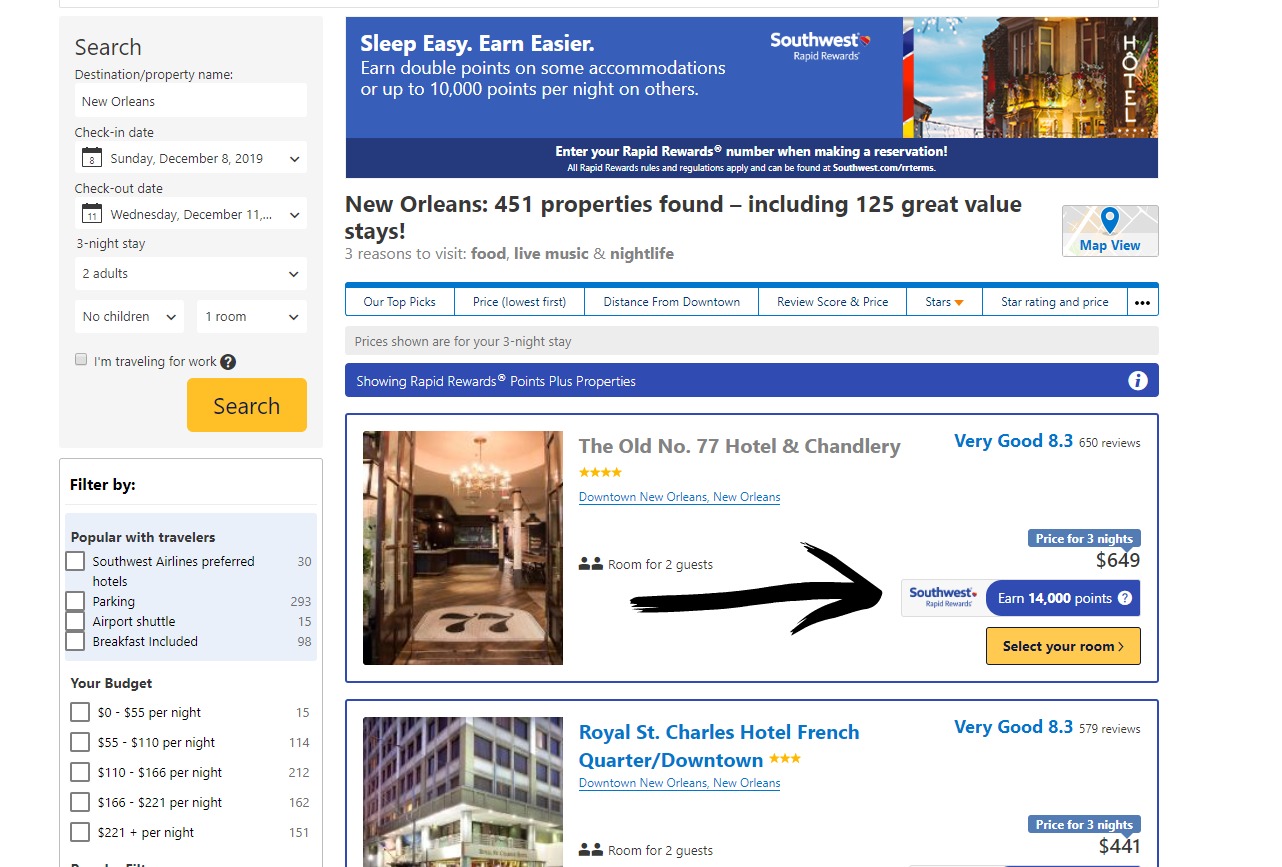1282x867 pixels.
Task: Check the $166 - $221 per night budget
Action: 80,802
